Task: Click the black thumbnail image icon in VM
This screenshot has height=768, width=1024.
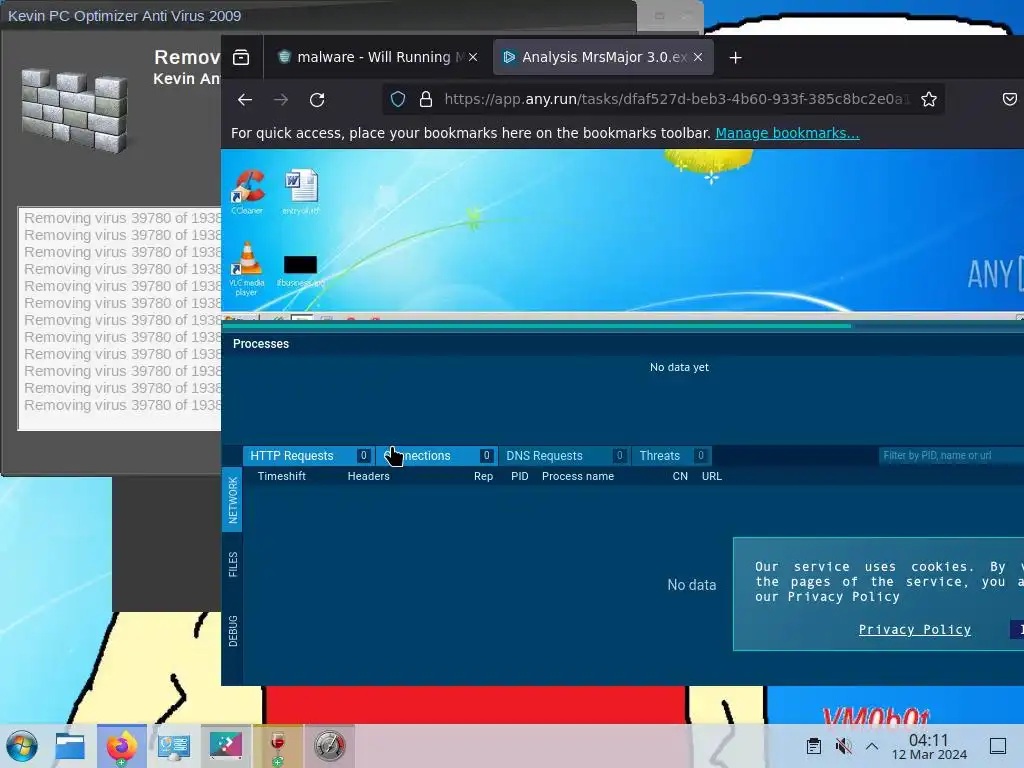Action: (x=300, y=270)
